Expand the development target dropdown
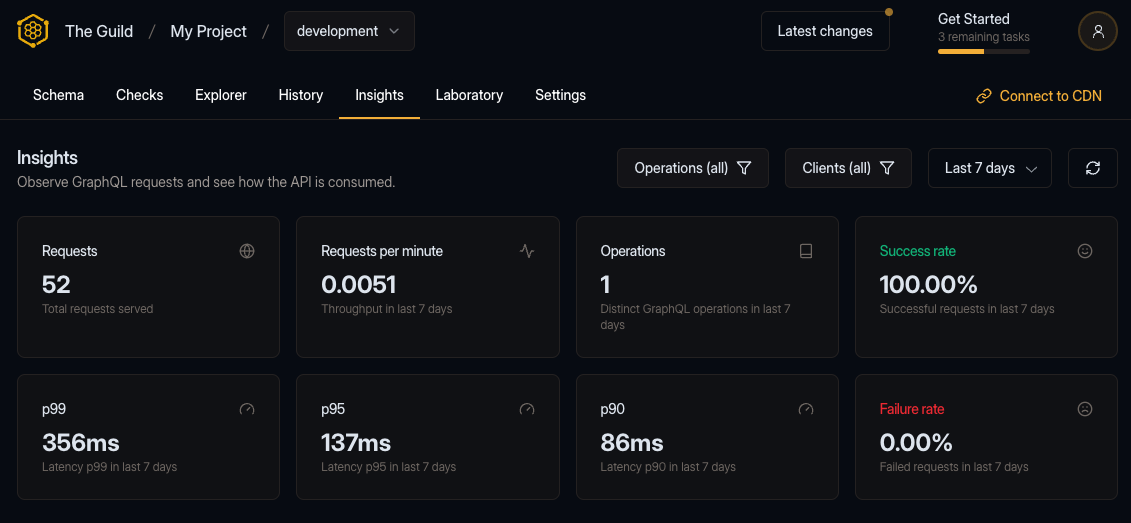1131x523 pixels. point(349,31)
